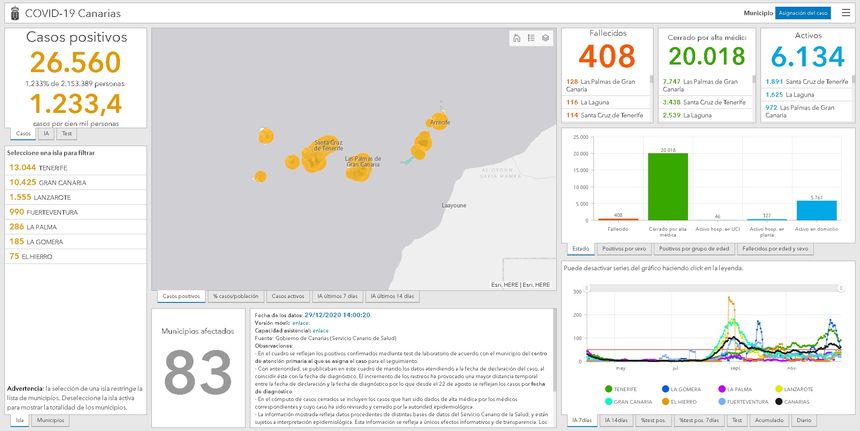This screenshot has width=860, height=431.
Task: Click the Arrecife bubble on the map
Action: click(x=437, y=122)
